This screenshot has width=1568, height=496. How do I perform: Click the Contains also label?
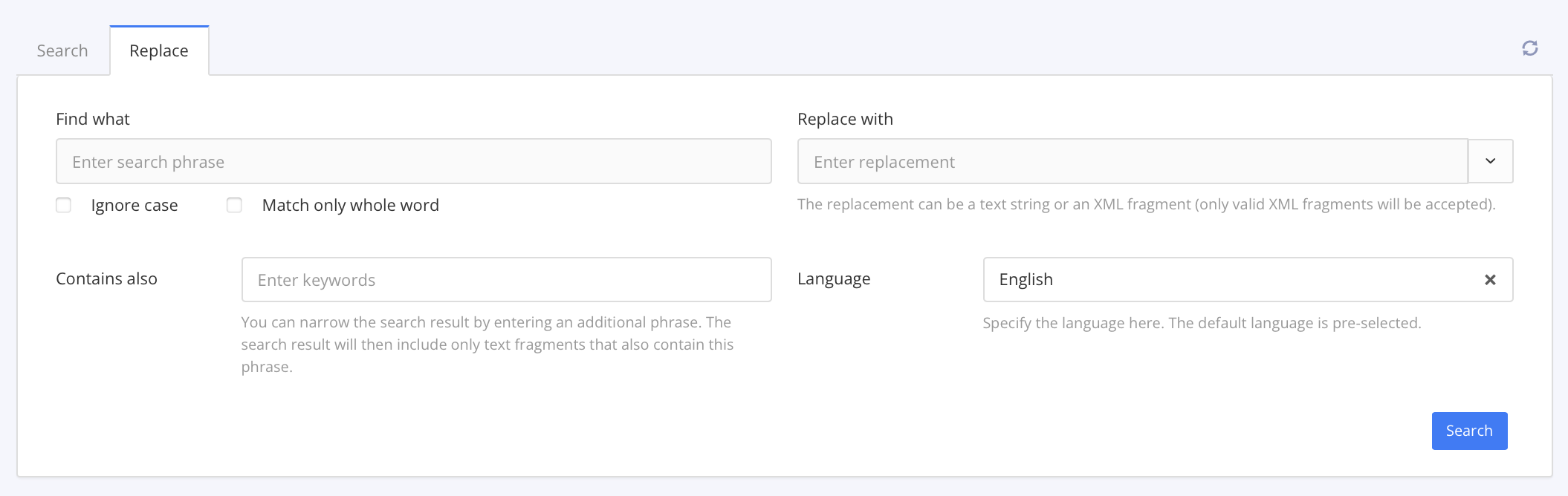point(106,278)
